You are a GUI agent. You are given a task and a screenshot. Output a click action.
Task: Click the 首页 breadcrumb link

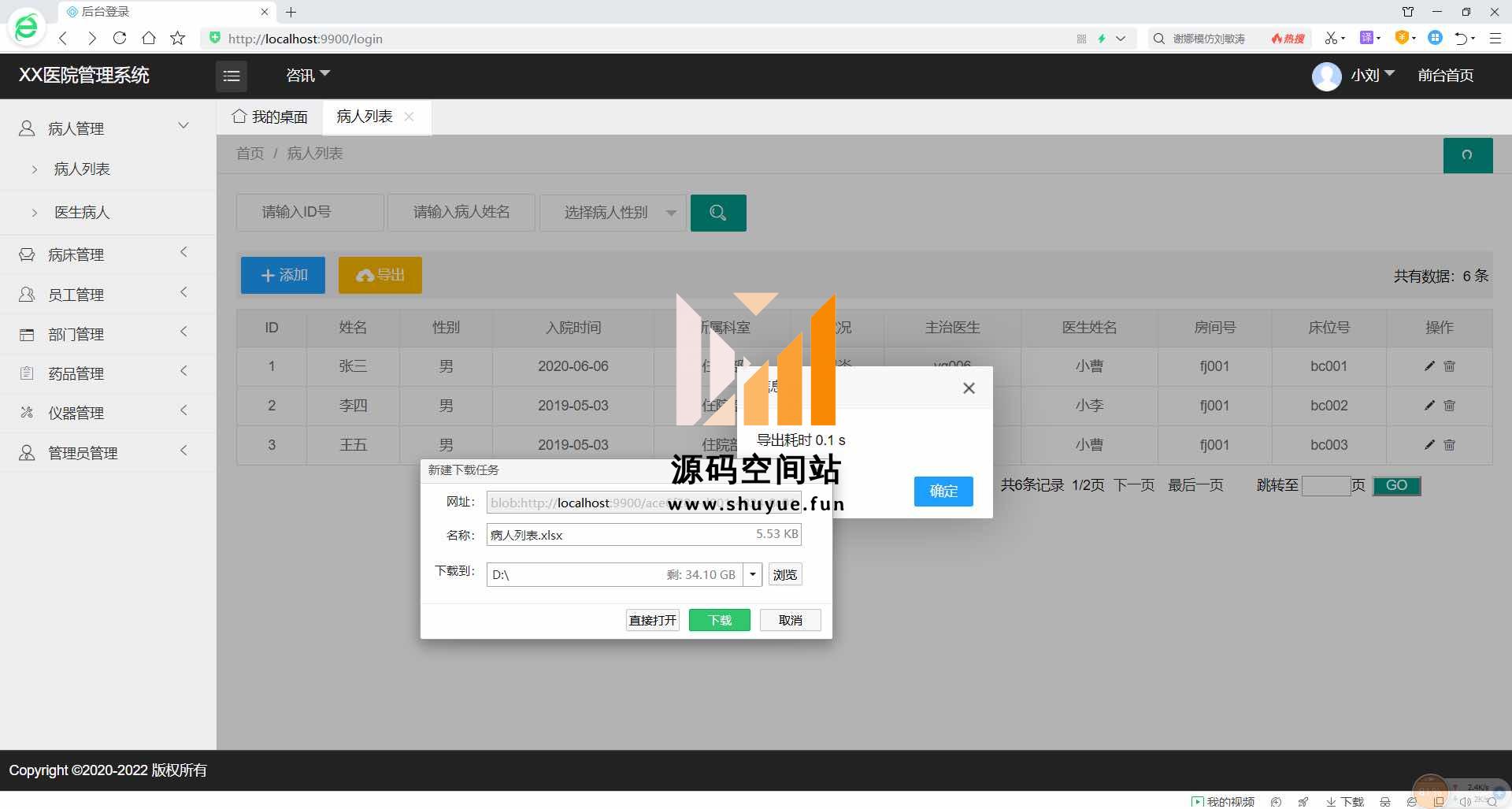click(x=250, y=153)
